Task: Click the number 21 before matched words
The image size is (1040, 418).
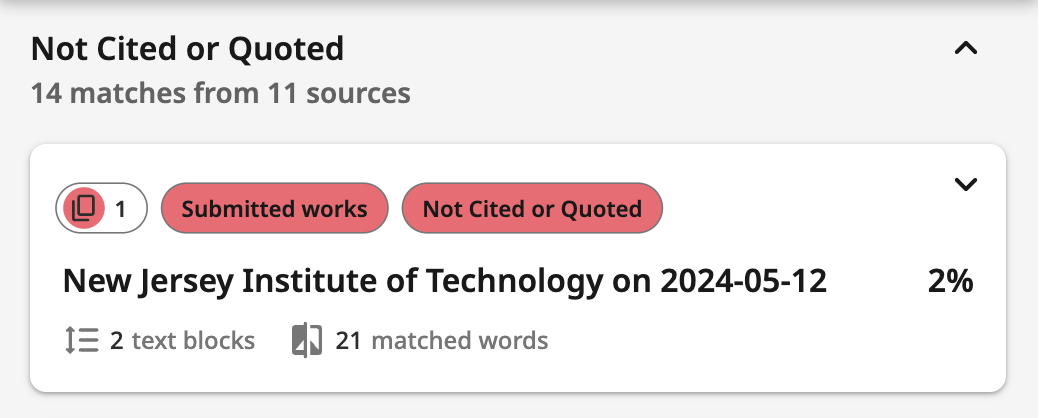Action: 348,341
